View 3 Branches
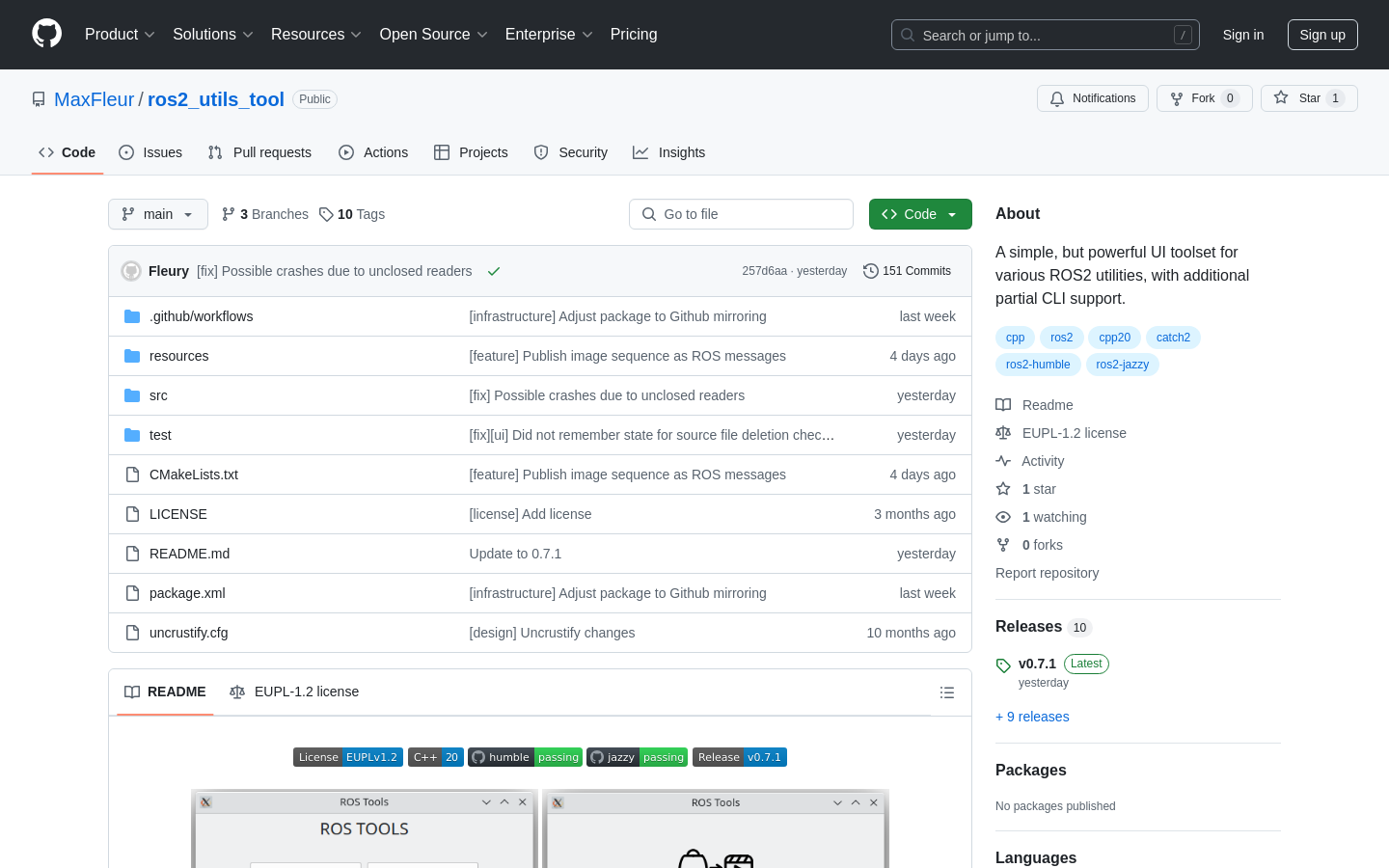This screenshot has height=868, width=1389. point(265,214)
